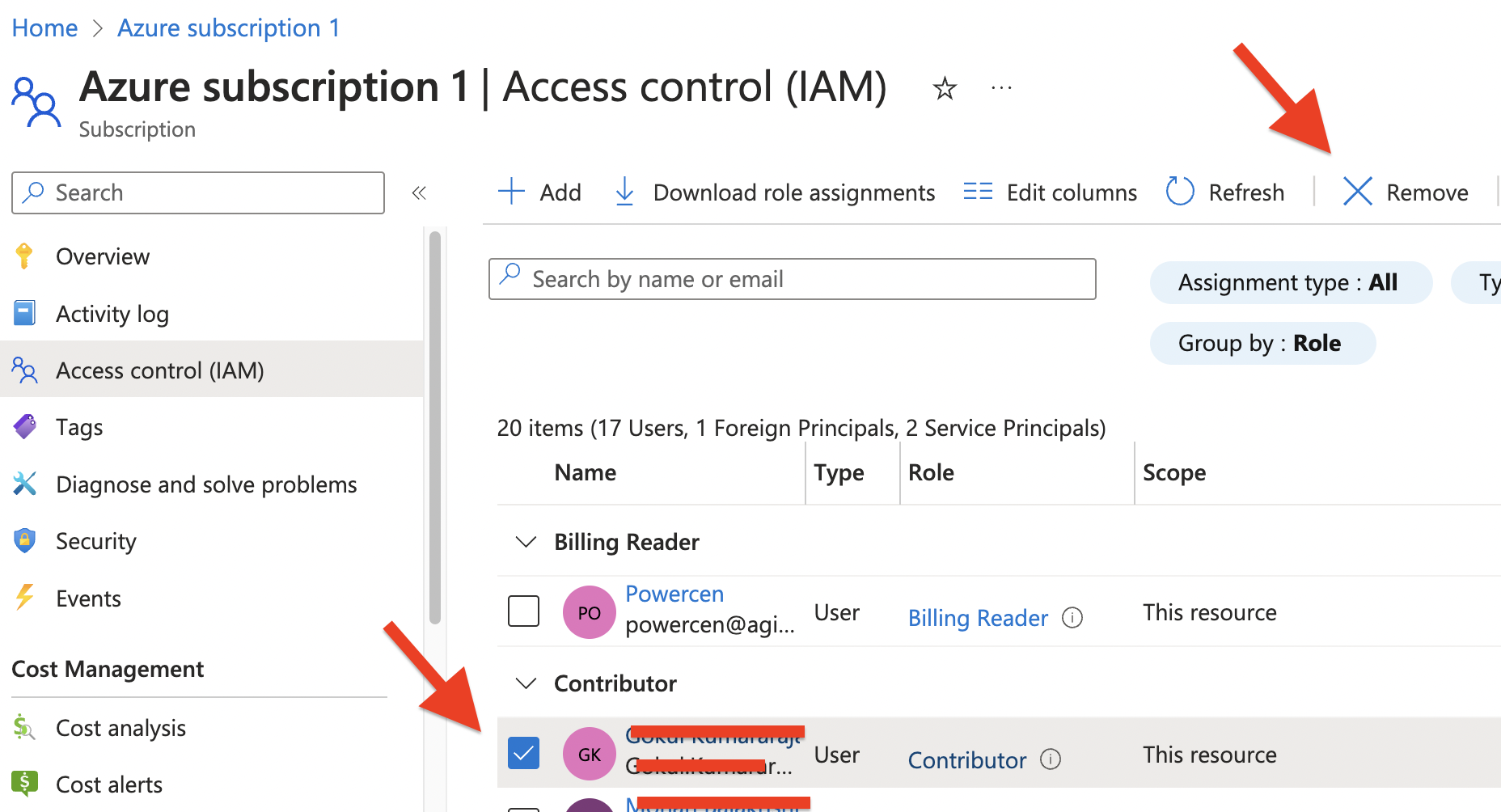Select Access control (IAM) in the sidebar

click(x=212, y=370)
